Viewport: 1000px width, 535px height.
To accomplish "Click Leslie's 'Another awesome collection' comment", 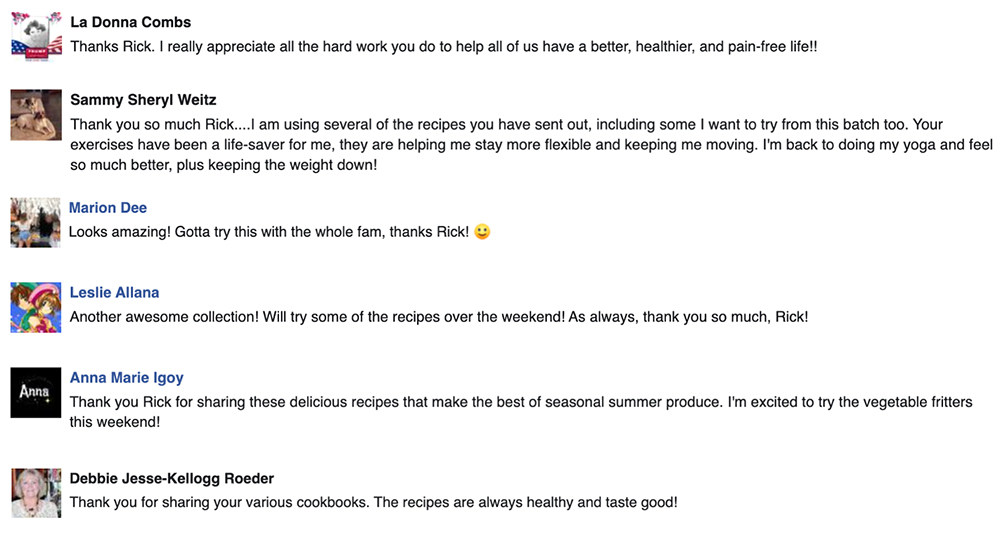I will [x=439, y=317].
